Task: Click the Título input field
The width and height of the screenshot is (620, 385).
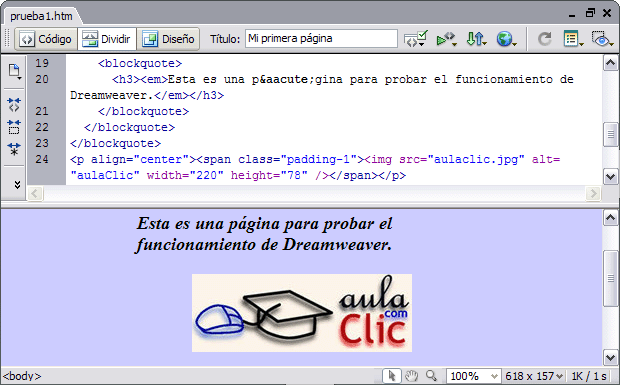Action: pyautogui.click(x=321, y=38)
